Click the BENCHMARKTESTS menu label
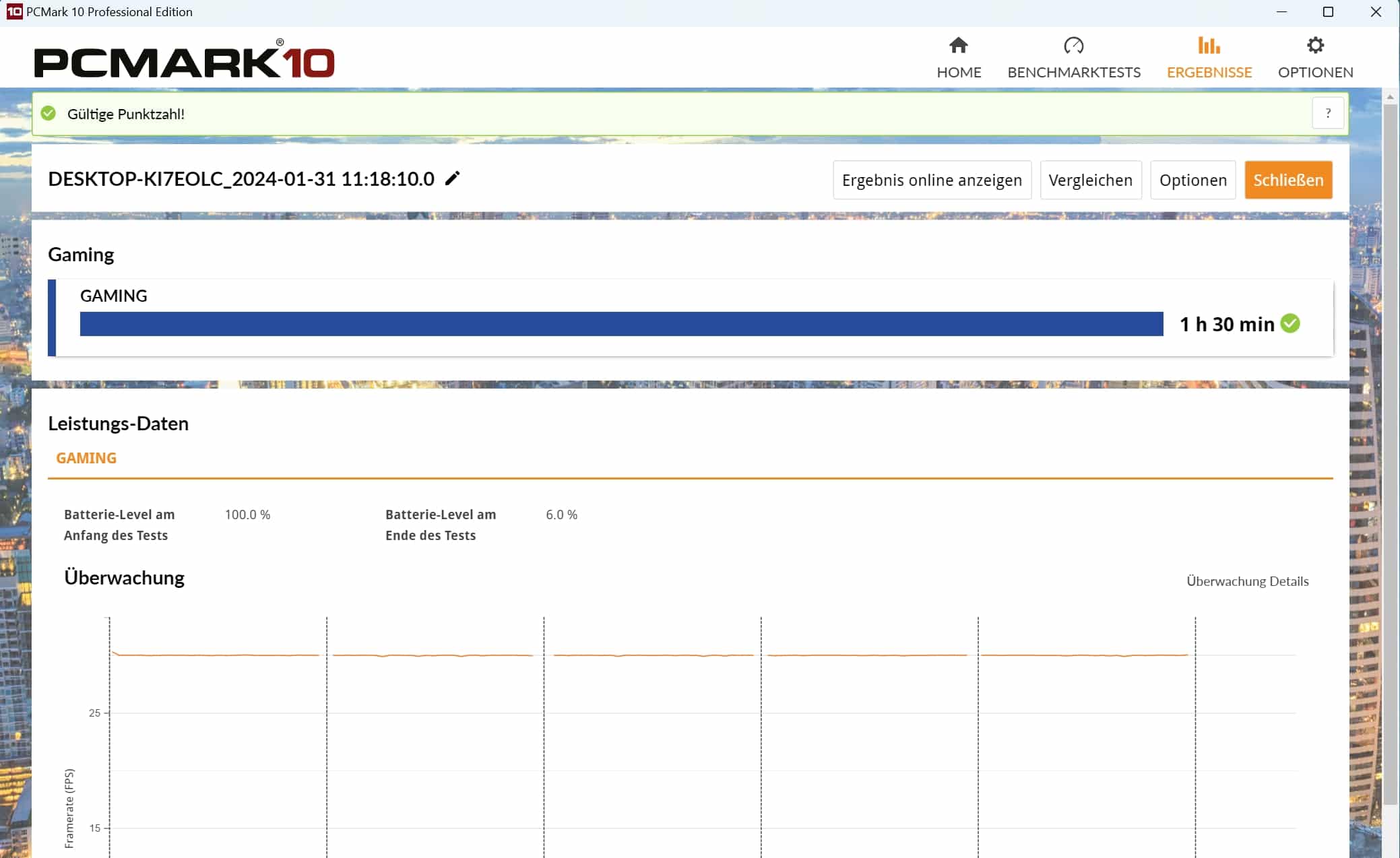The image size is (1400, 858). point(1073,72)
